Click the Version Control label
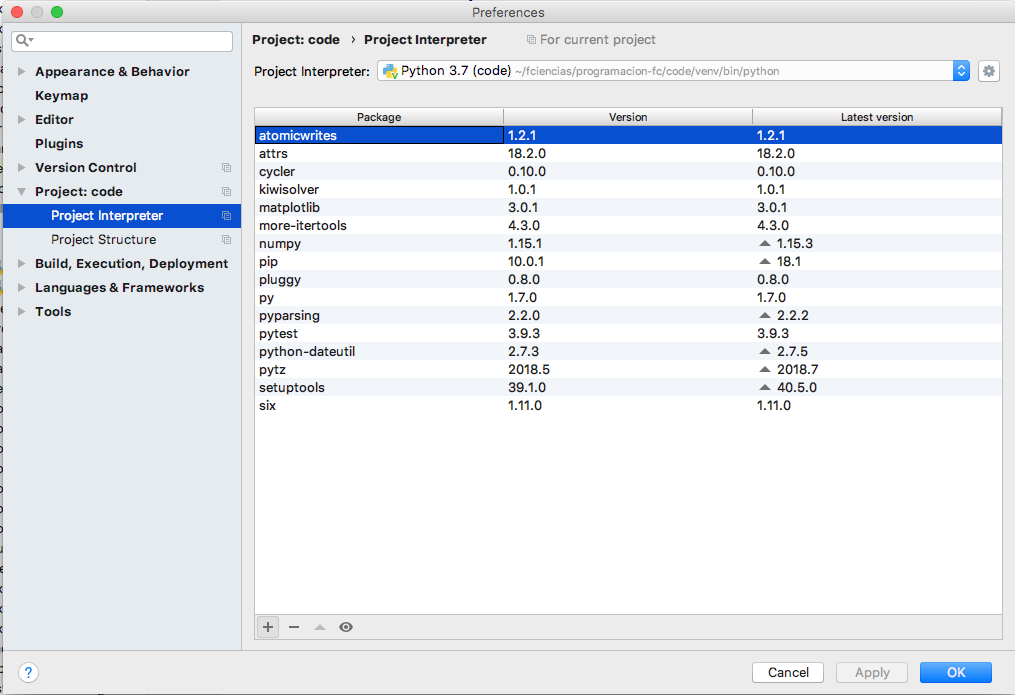The height and width of the screenshot is (695, 1015). coord(85,168)
